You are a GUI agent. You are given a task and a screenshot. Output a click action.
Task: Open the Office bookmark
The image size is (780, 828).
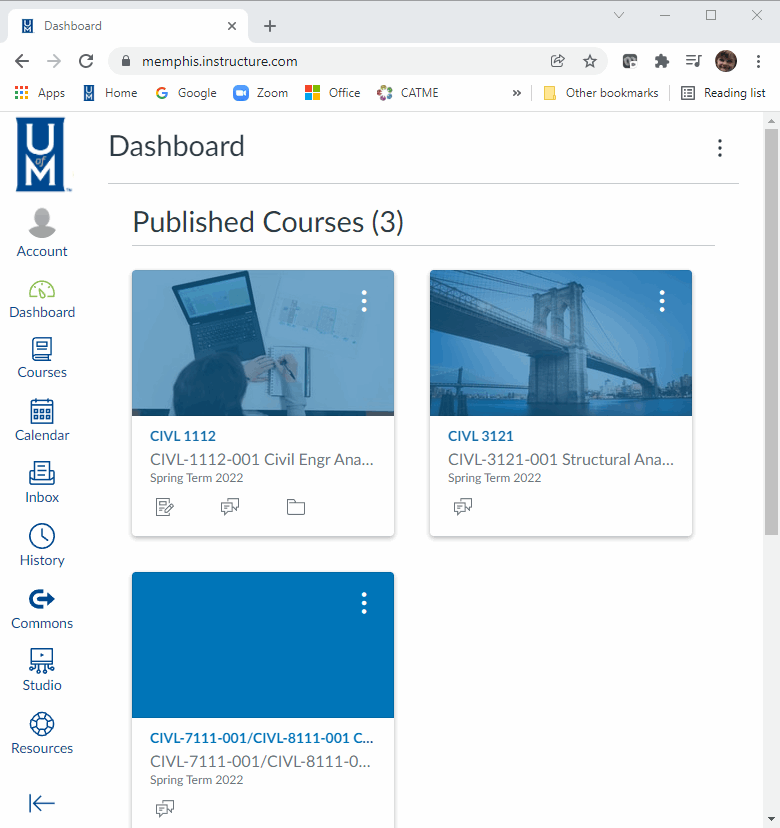tap(333, 93)
